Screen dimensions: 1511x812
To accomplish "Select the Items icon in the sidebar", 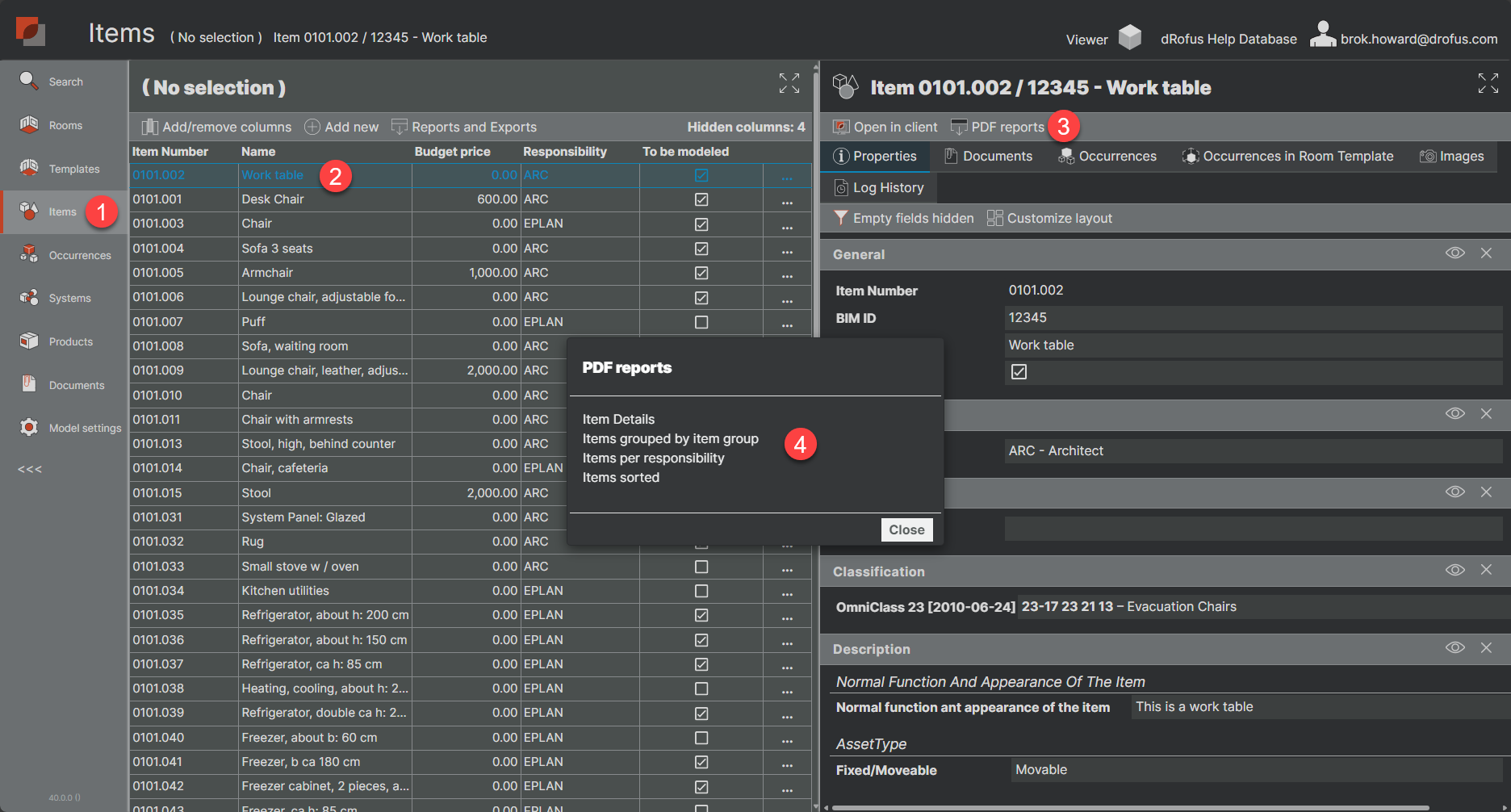I will (28, 211).
